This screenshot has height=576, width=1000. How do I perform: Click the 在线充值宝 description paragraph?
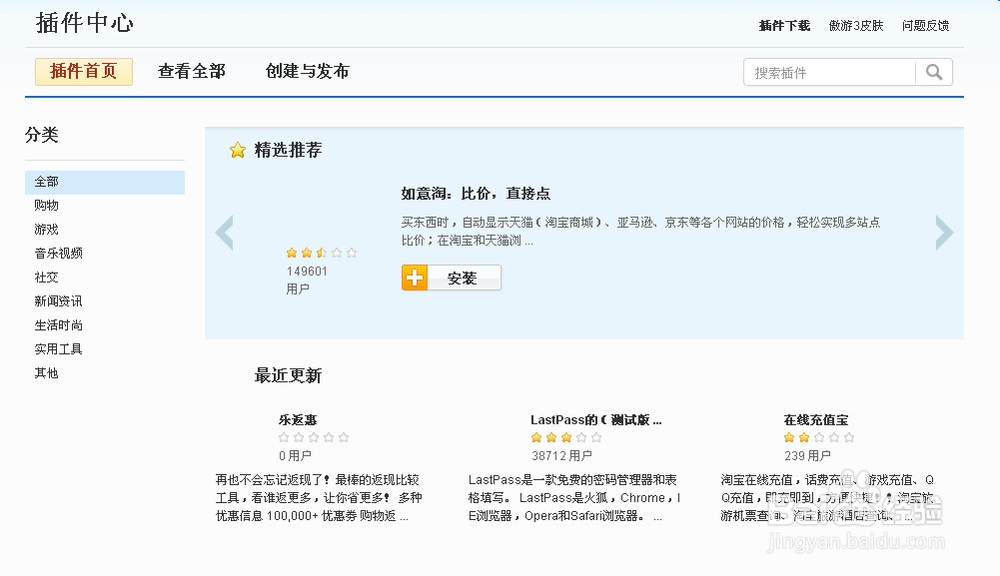point(827,498)
